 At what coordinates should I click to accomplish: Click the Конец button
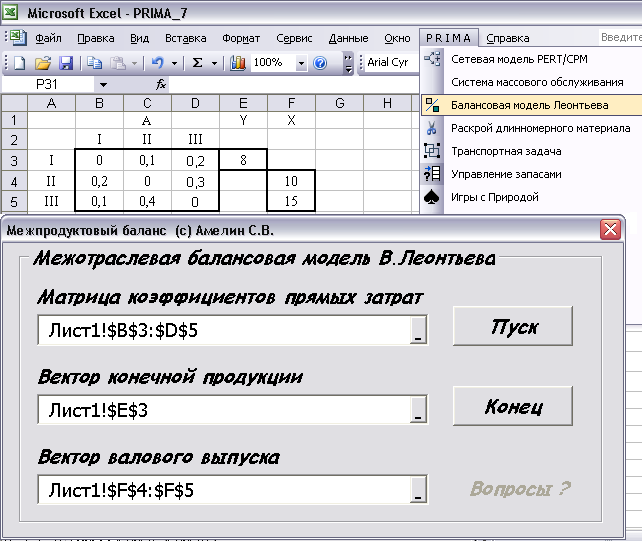[513, 406]
